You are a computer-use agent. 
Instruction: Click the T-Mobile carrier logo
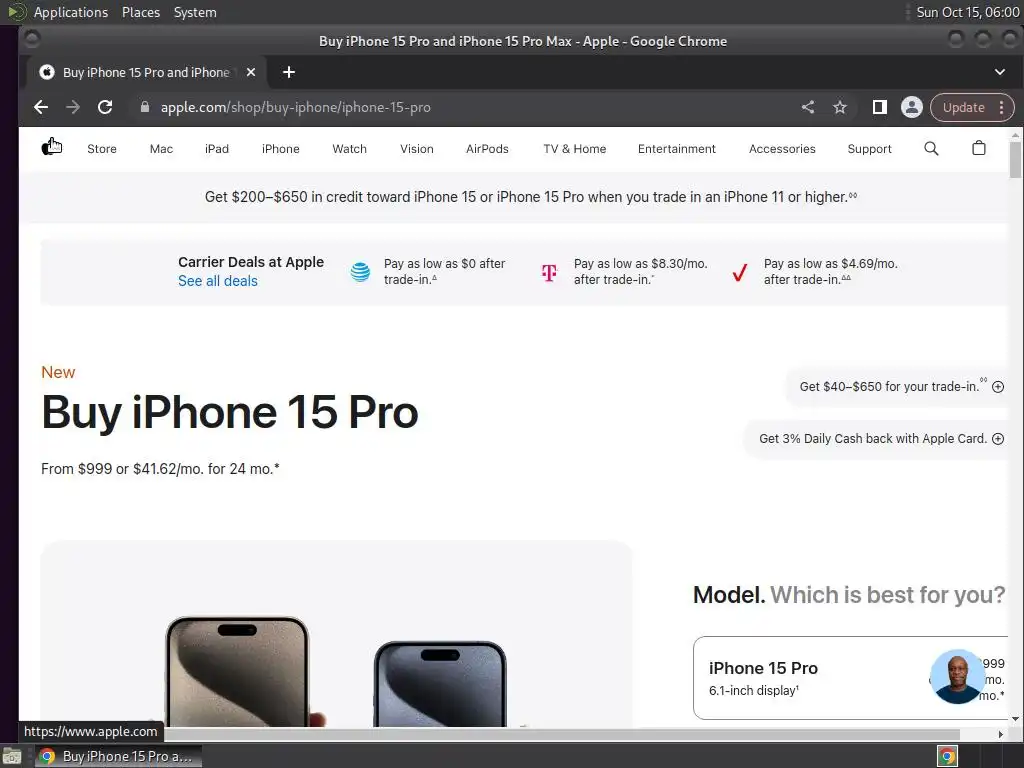coord(549,272)
